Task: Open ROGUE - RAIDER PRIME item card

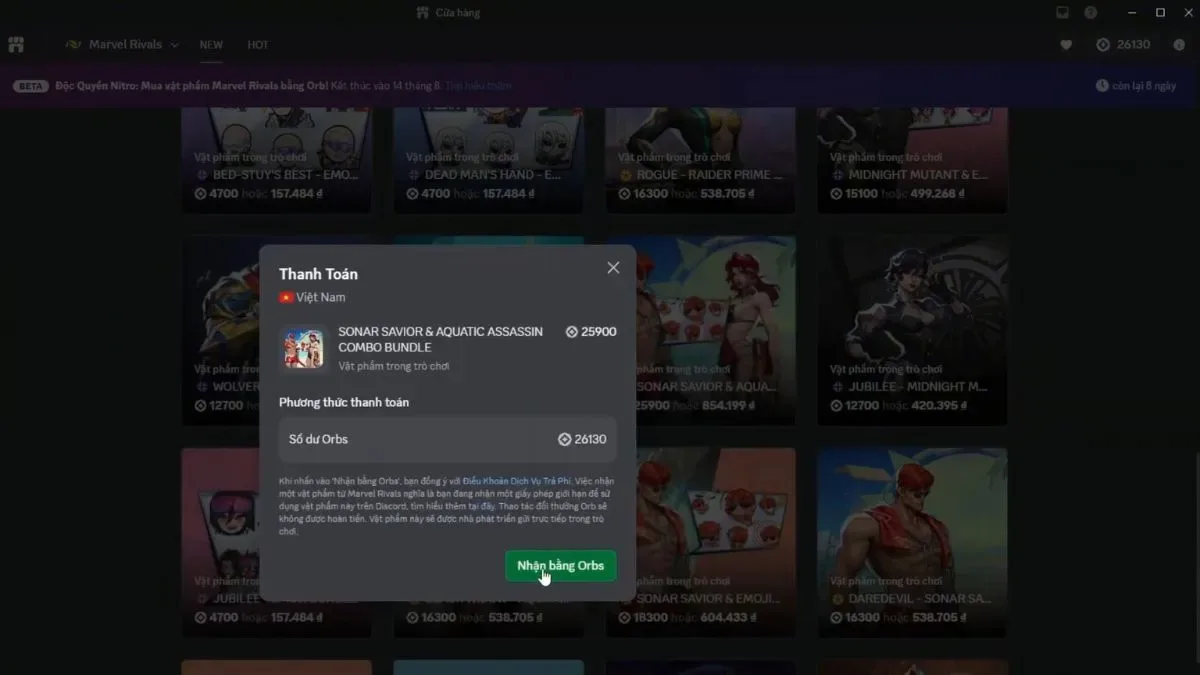Action: coord(700,160)
